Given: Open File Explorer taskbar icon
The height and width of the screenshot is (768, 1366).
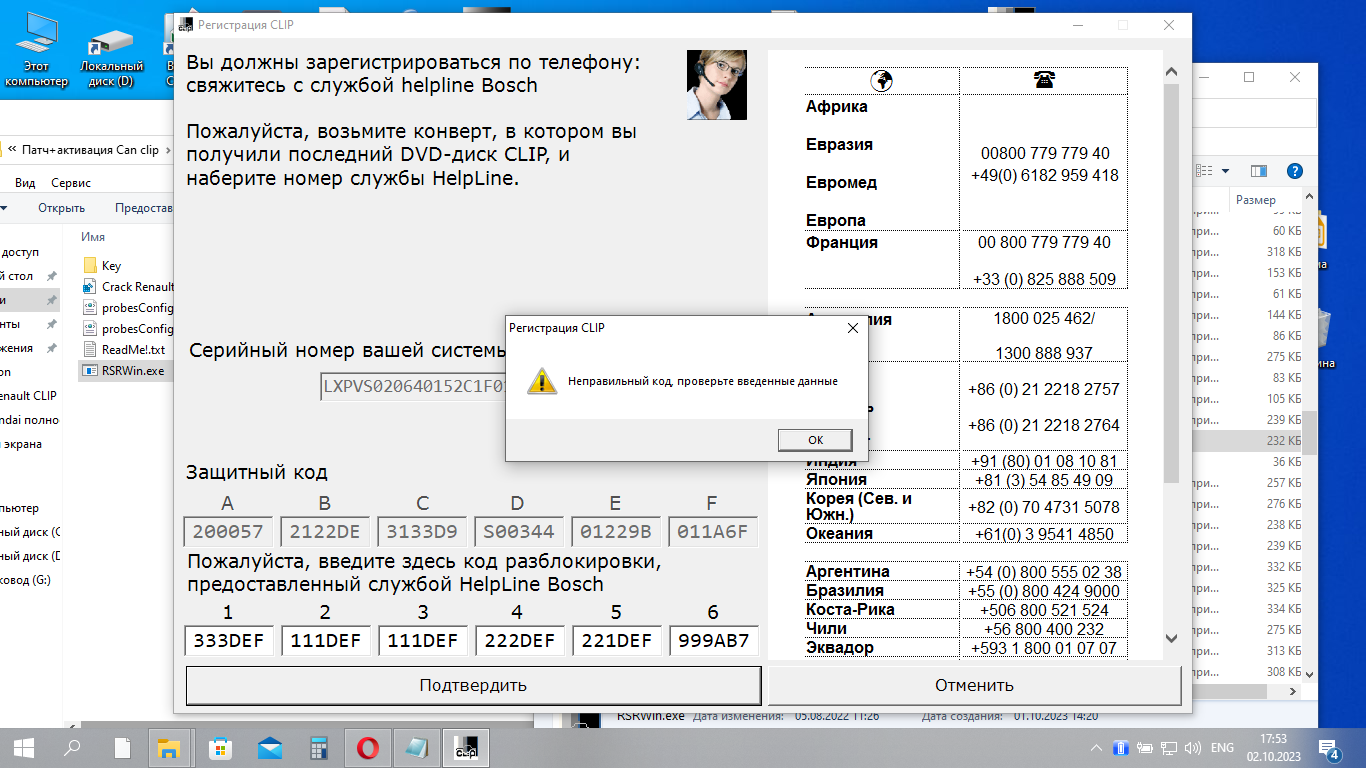Looking at the screenshot, I should 170,747.
